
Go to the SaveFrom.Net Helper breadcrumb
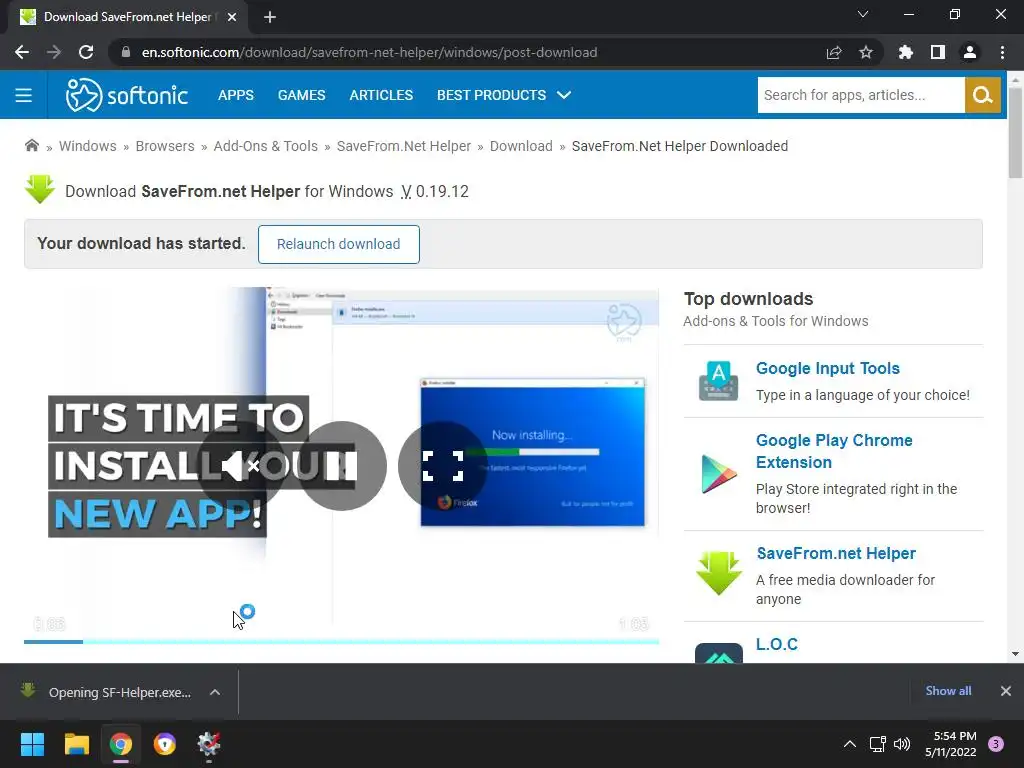[x=404, y=146]
